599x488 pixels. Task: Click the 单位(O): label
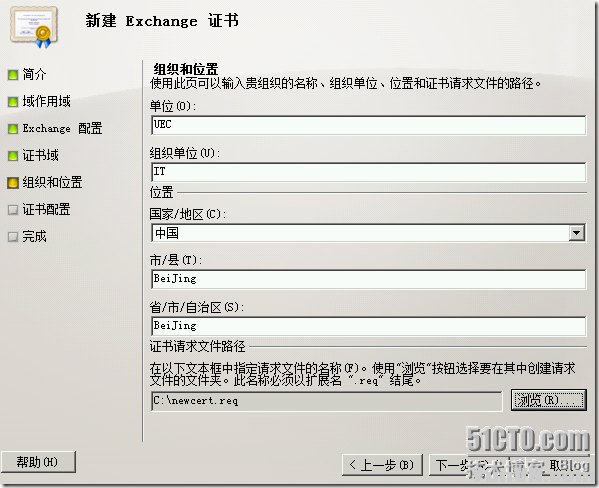click(x=173, y=106)
